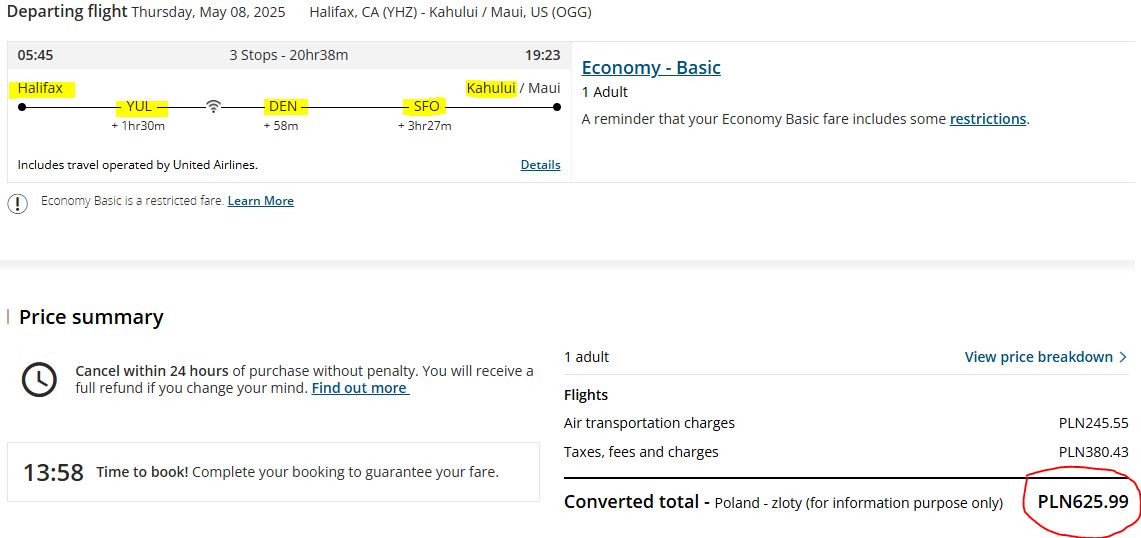Select the DEN stopover label
Image resolution: width=1141 pixels, height=538 pixels.
(x=283, y=107)
